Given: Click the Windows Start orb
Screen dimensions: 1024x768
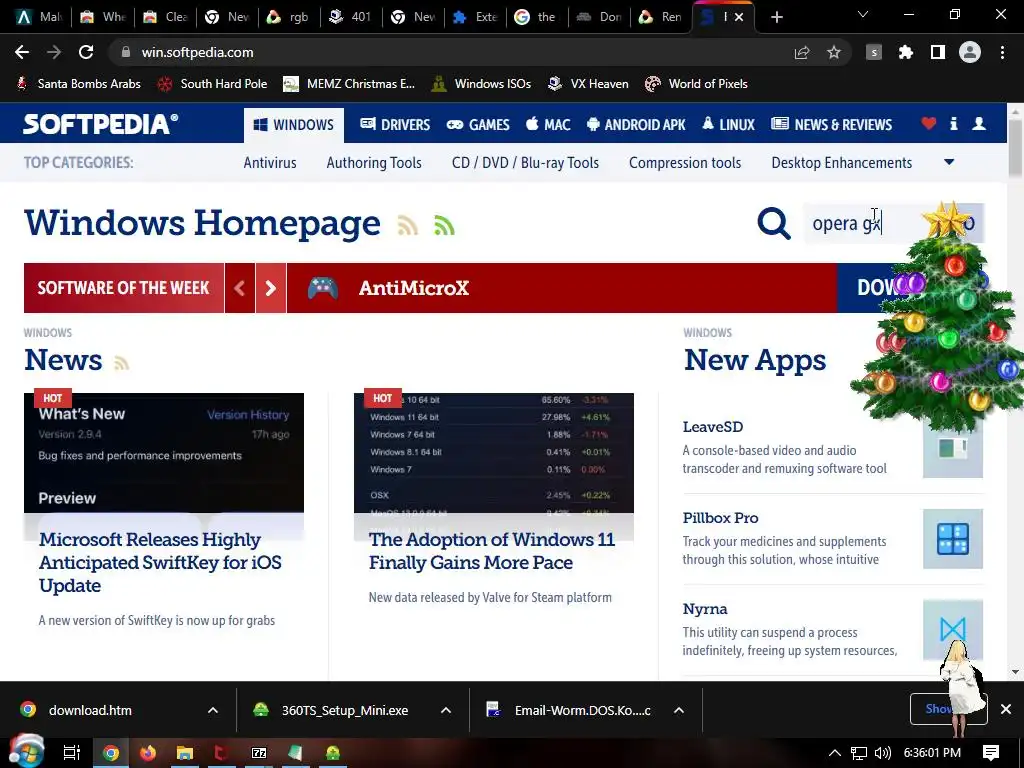Looking at the screenshot, I should click(26, 751).
